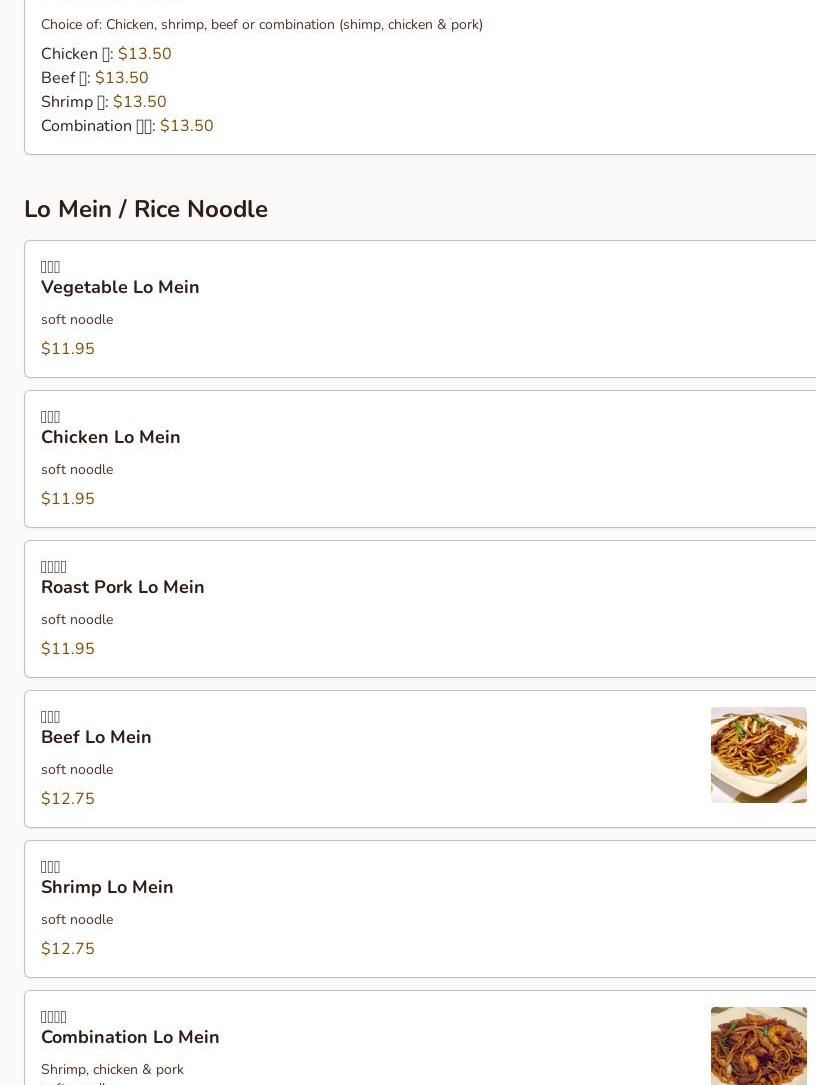This screenshot has width=816, height=1085.
Task: Open the Shrimp Lo Mein item
Action: point(107,887)
